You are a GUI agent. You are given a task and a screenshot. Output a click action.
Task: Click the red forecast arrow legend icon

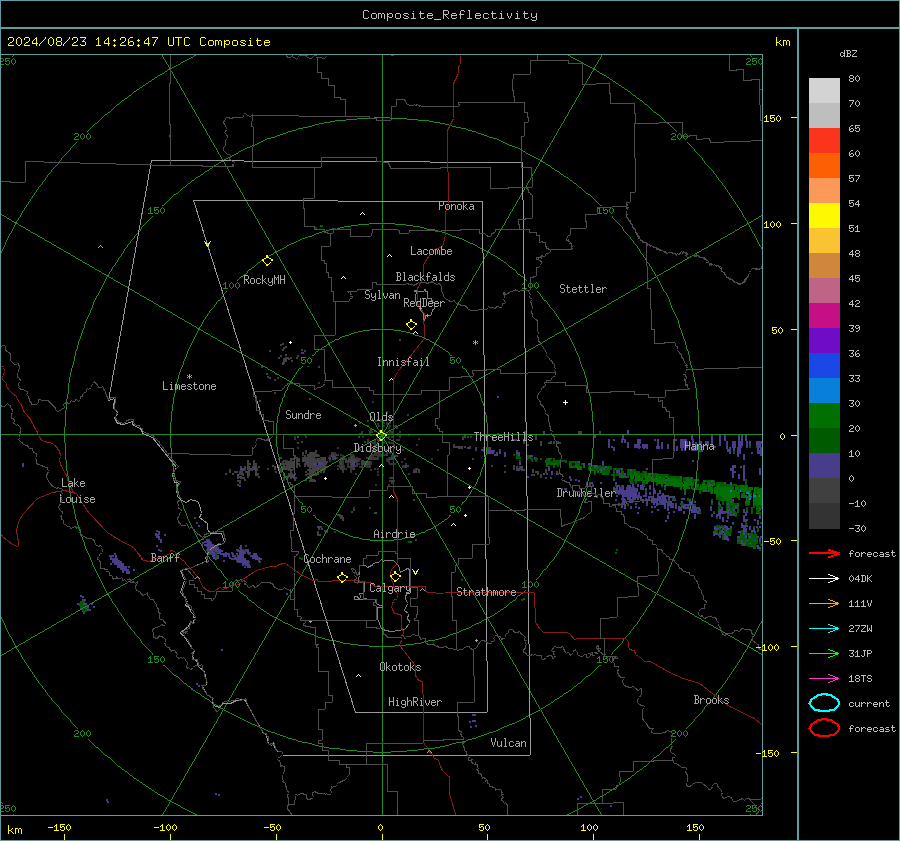pyautogui.click(x=824, y=553)
